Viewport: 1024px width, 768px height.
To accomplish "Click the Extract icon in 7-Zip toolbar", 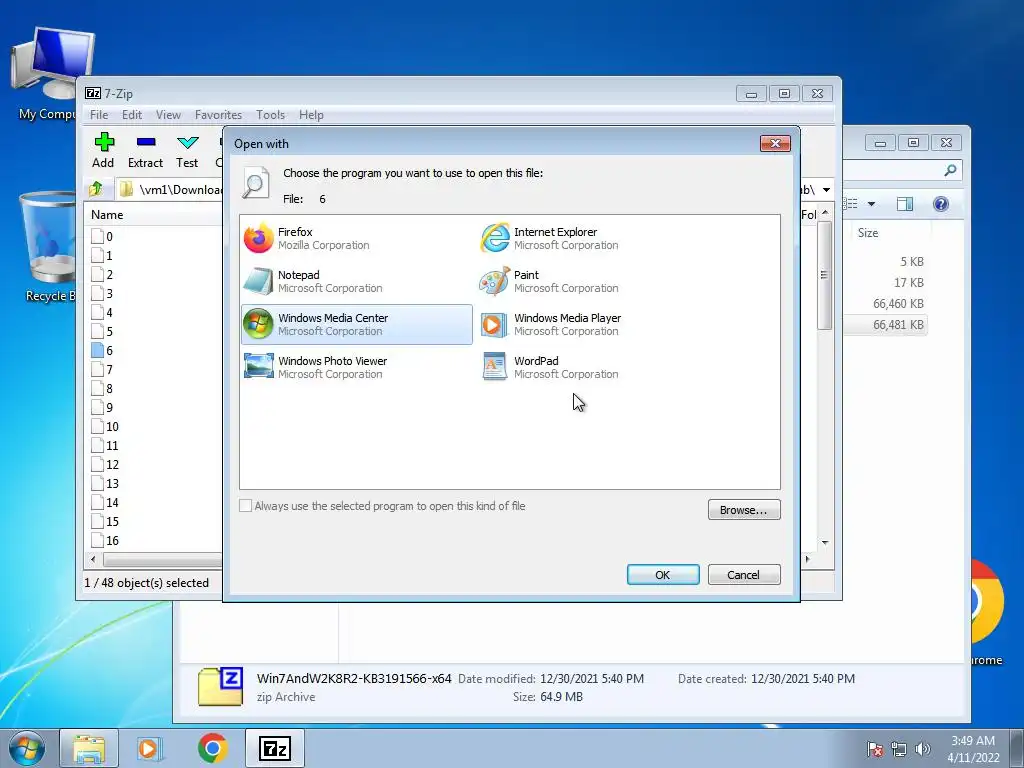I will tap(145, 150).
